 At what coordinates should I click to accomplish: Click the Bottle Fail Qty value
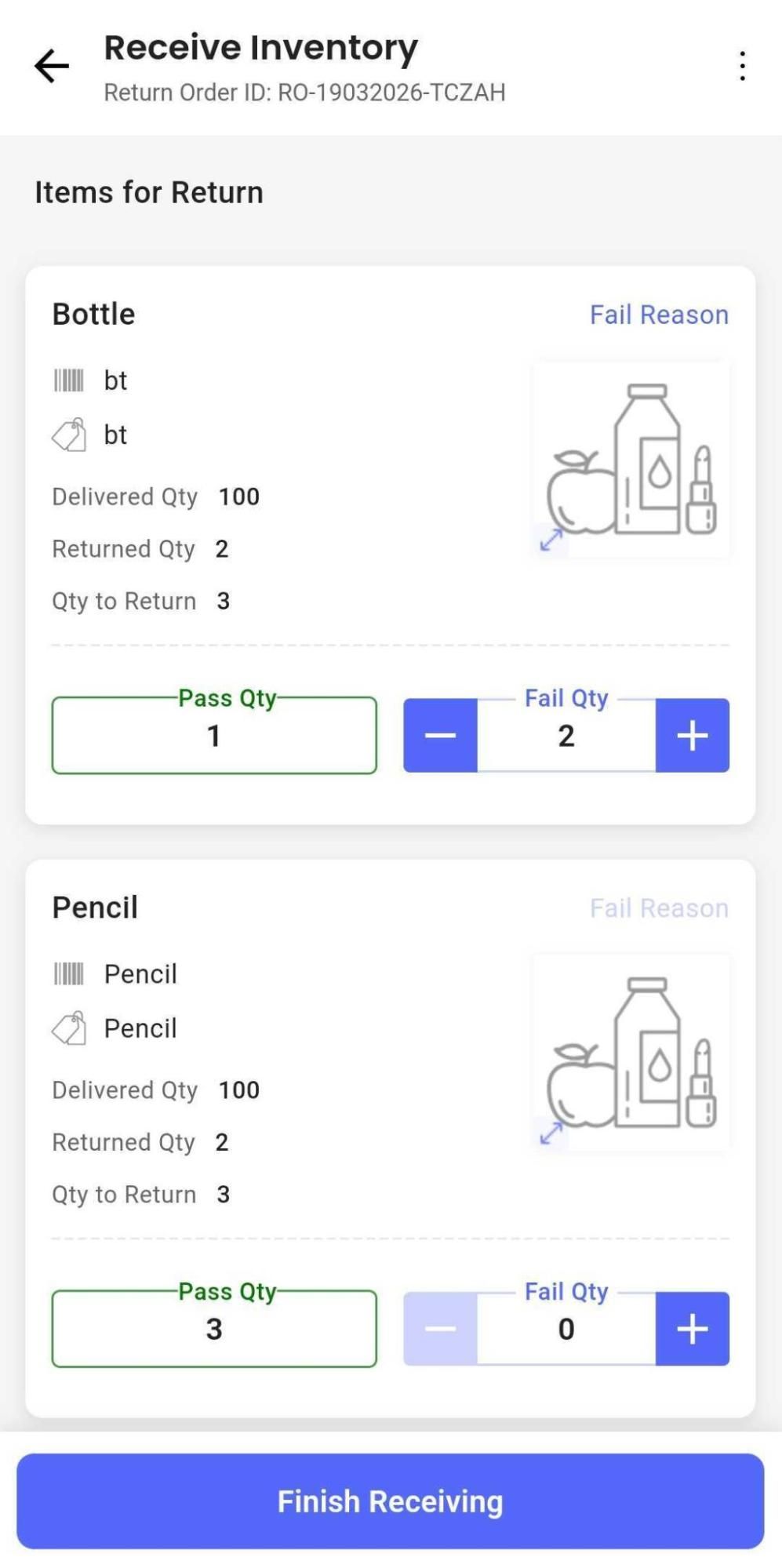pyautogui.click(x=566, y=736)
